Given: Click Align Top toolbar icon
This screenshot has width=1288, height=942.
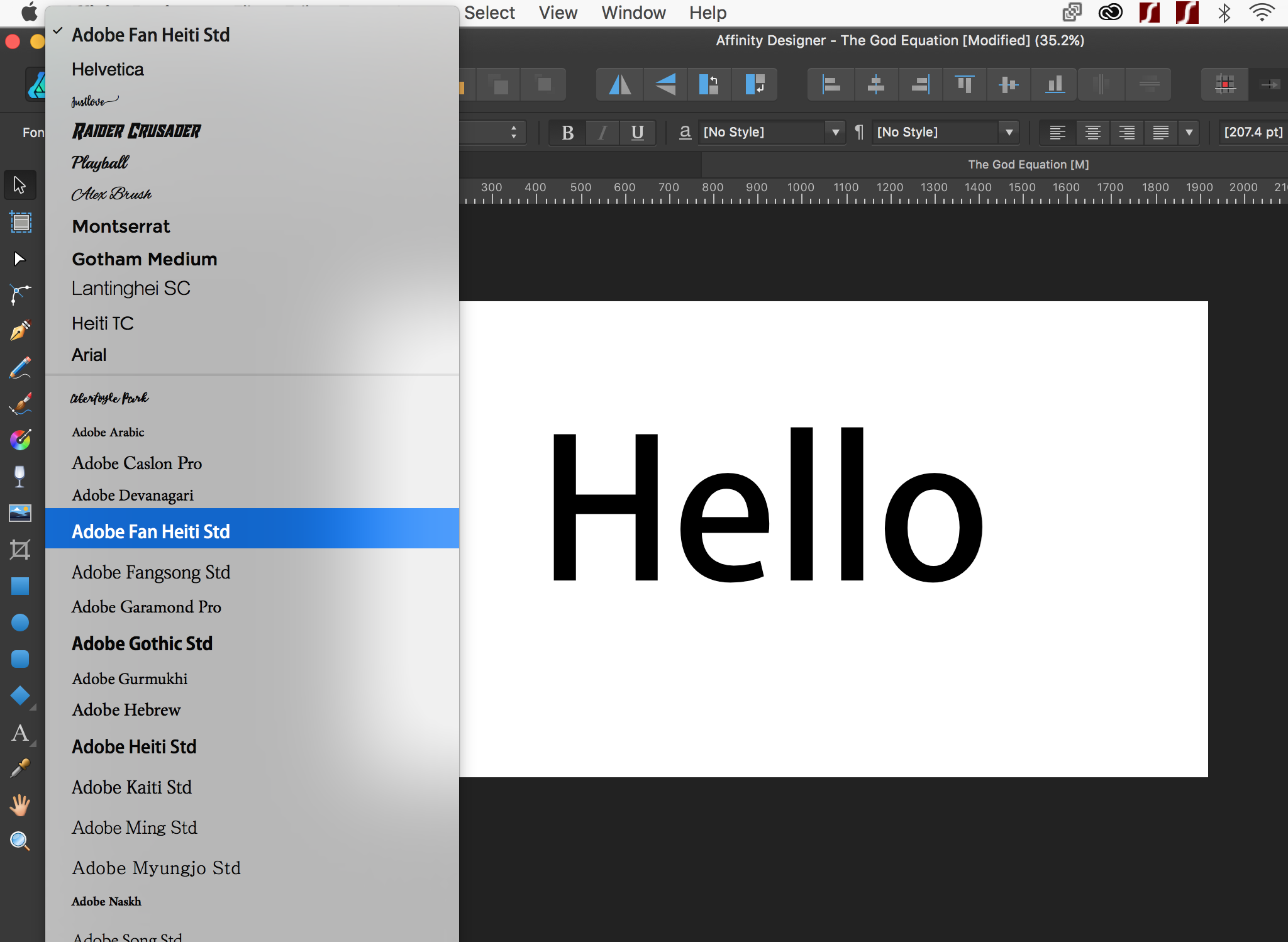Looking at the screenshot, I should click(x=964, y=84).
